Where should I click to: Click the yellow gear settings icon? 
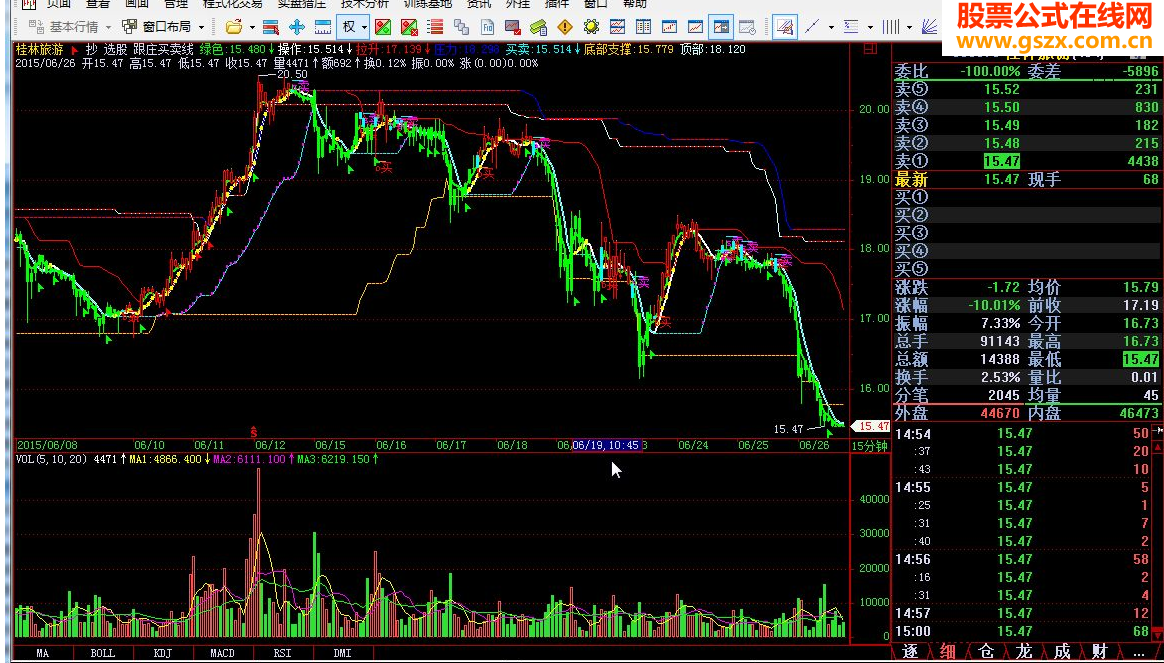point(591,27)
